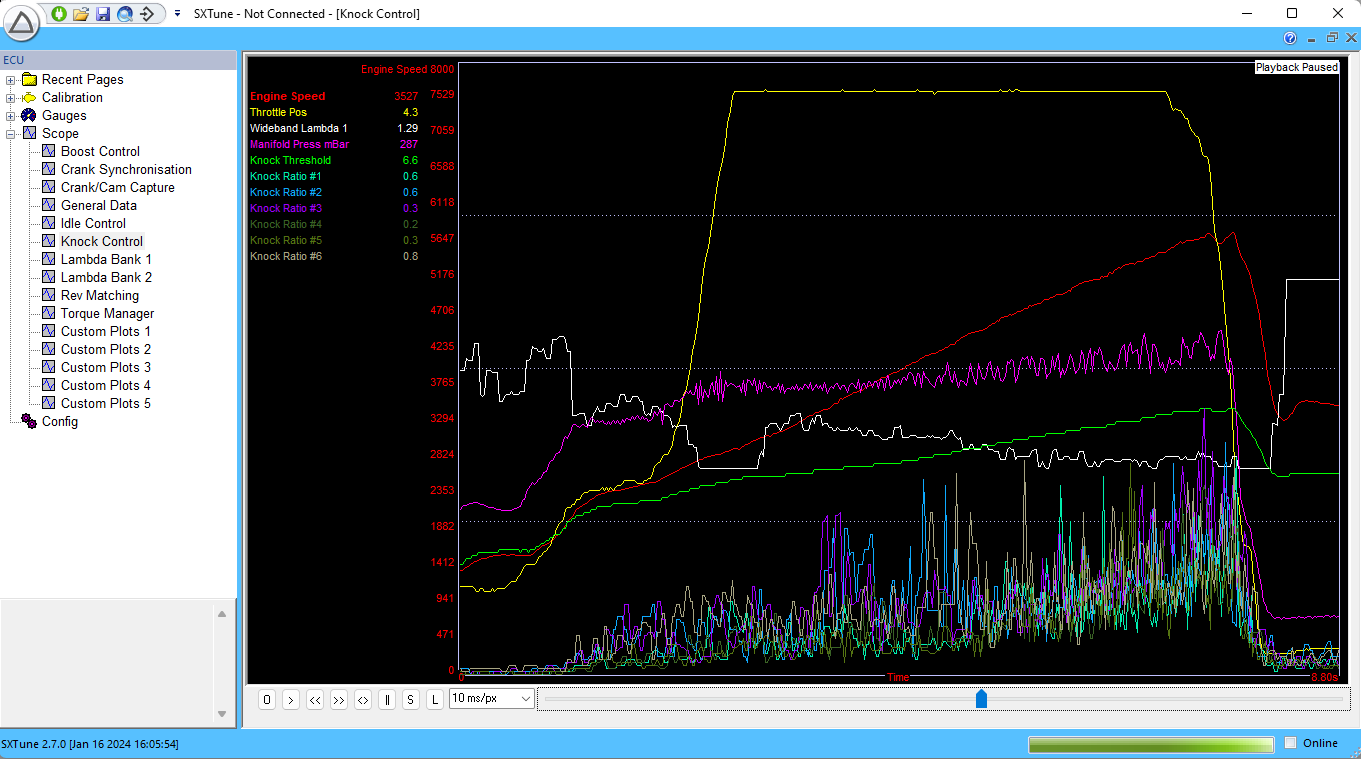This screenshot has width=1361, height=759.
Task: Minimize the inner Knock Control child window
Action: [x=1311, y=38]
